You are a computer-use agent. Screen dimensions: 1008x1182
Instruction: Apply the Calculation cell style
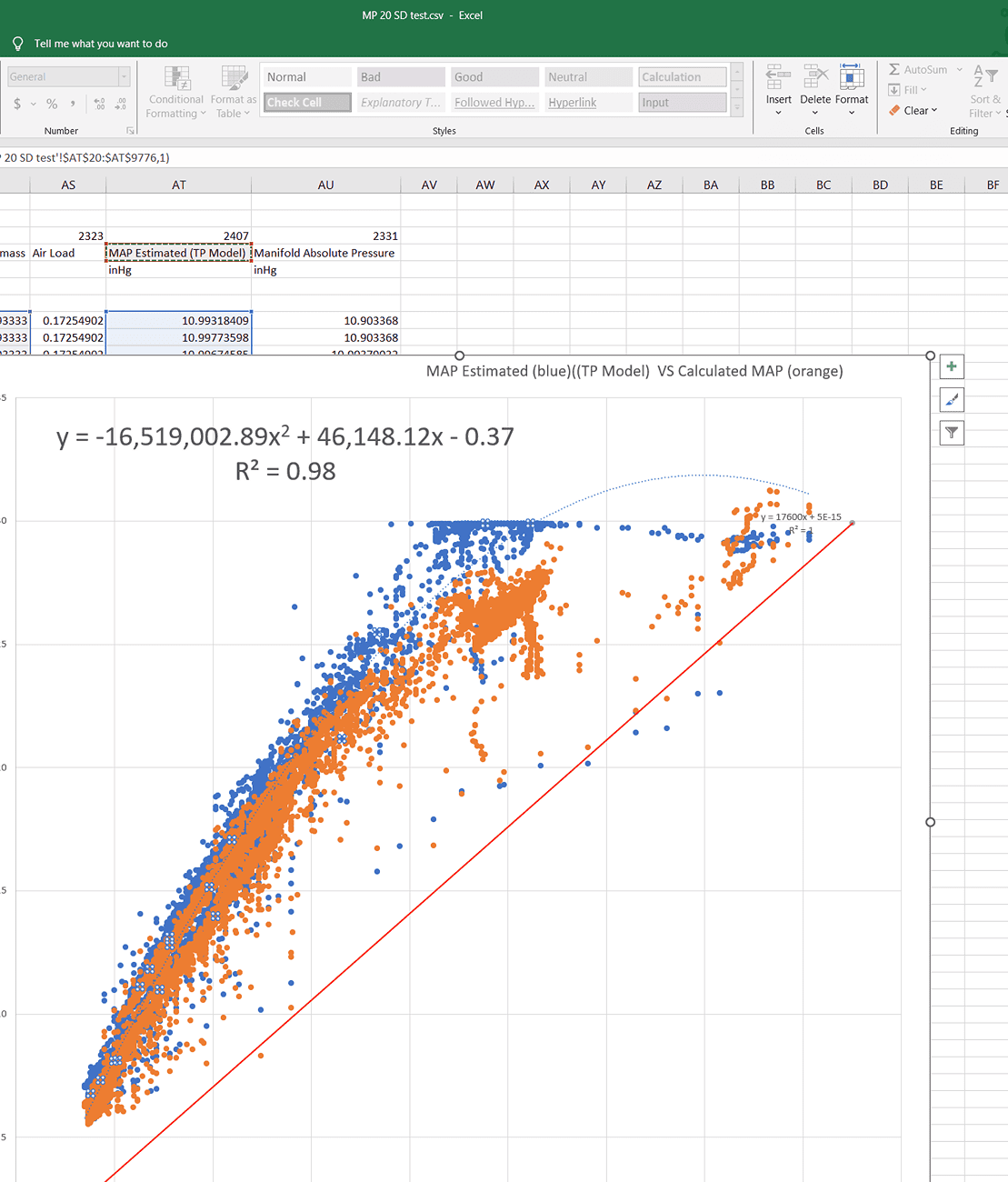[683, 77]
